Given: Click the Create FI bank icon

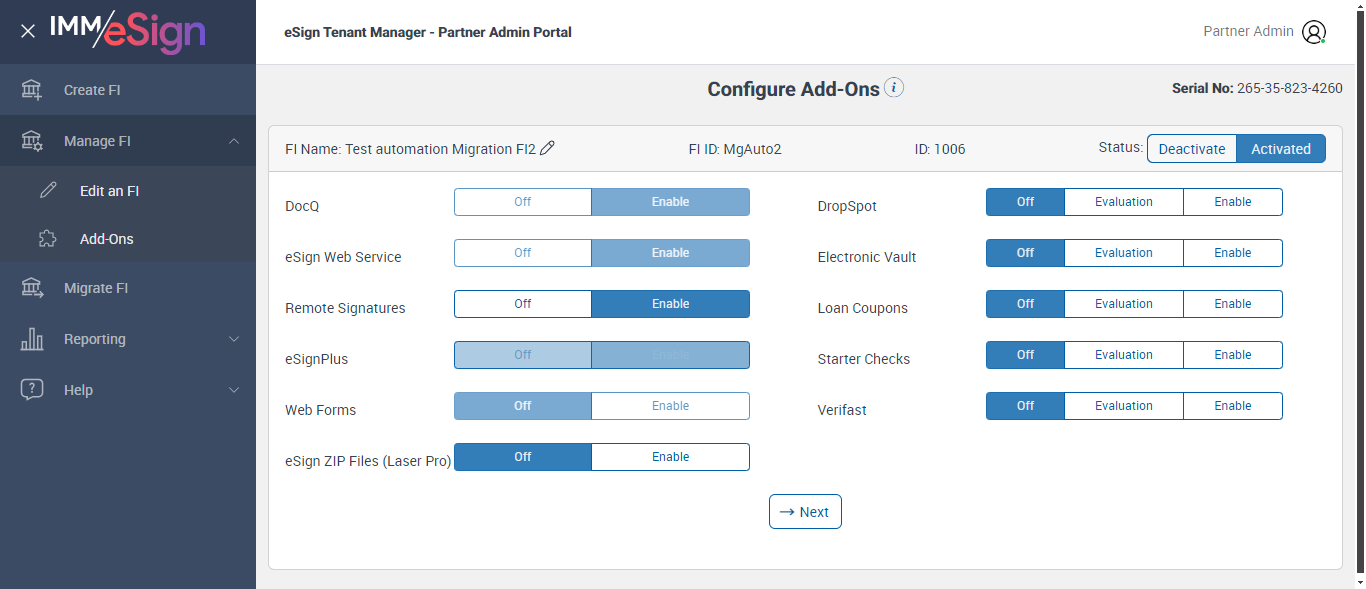Looking at the screenshot, I should (x=32, y=90).
